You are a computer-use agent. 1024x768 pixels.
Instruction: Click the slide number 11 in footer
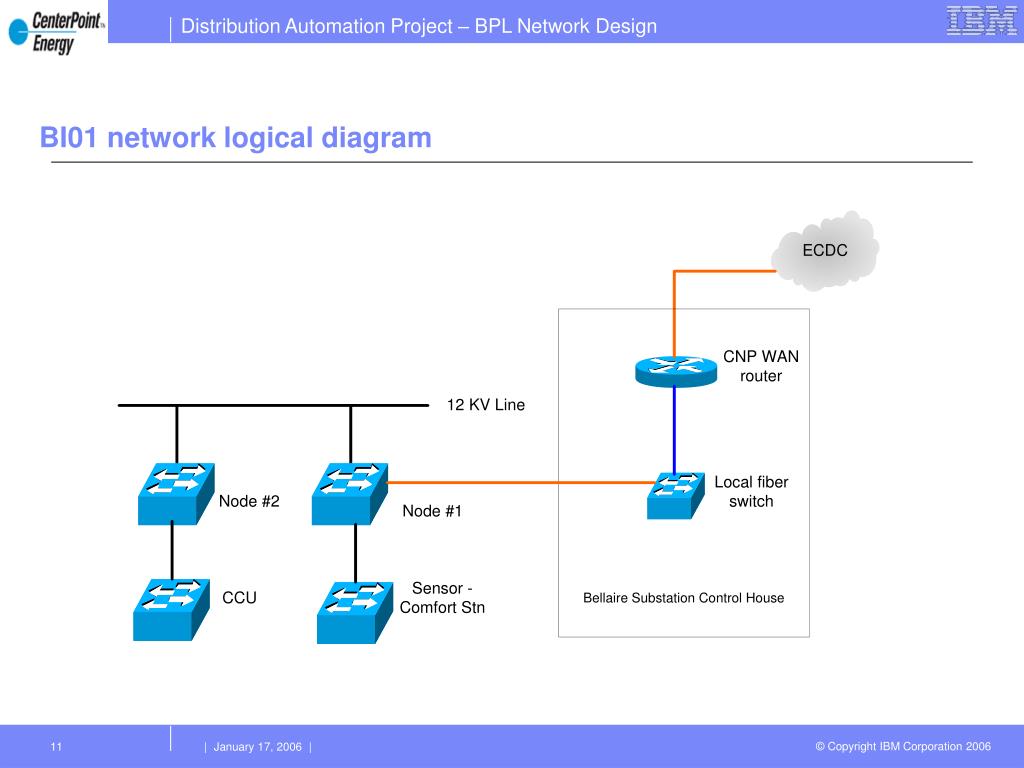click(x=56, y=746)
